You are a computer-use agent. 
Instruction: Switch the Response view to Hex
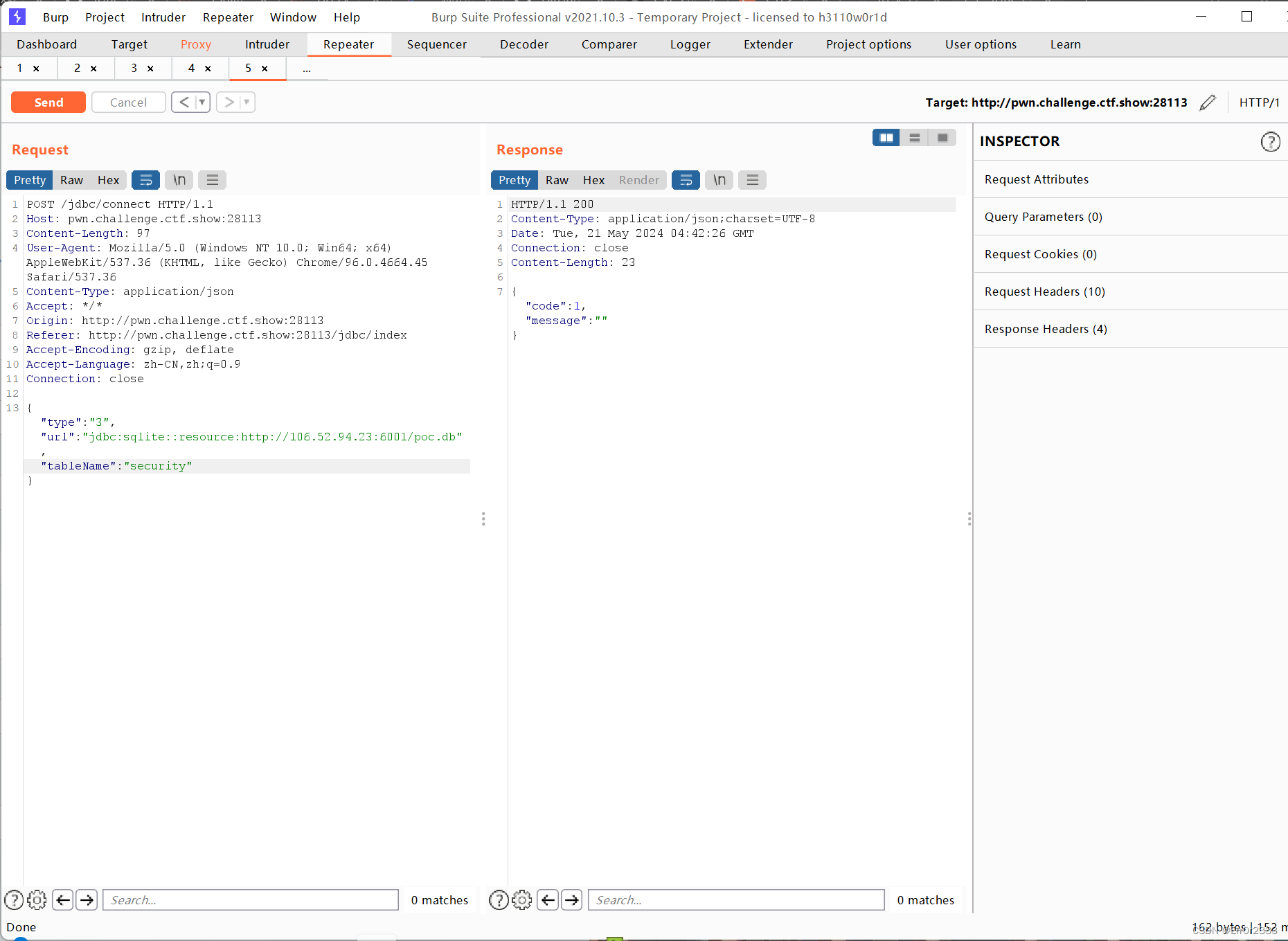pyautogui.click(x=593, y=180)
